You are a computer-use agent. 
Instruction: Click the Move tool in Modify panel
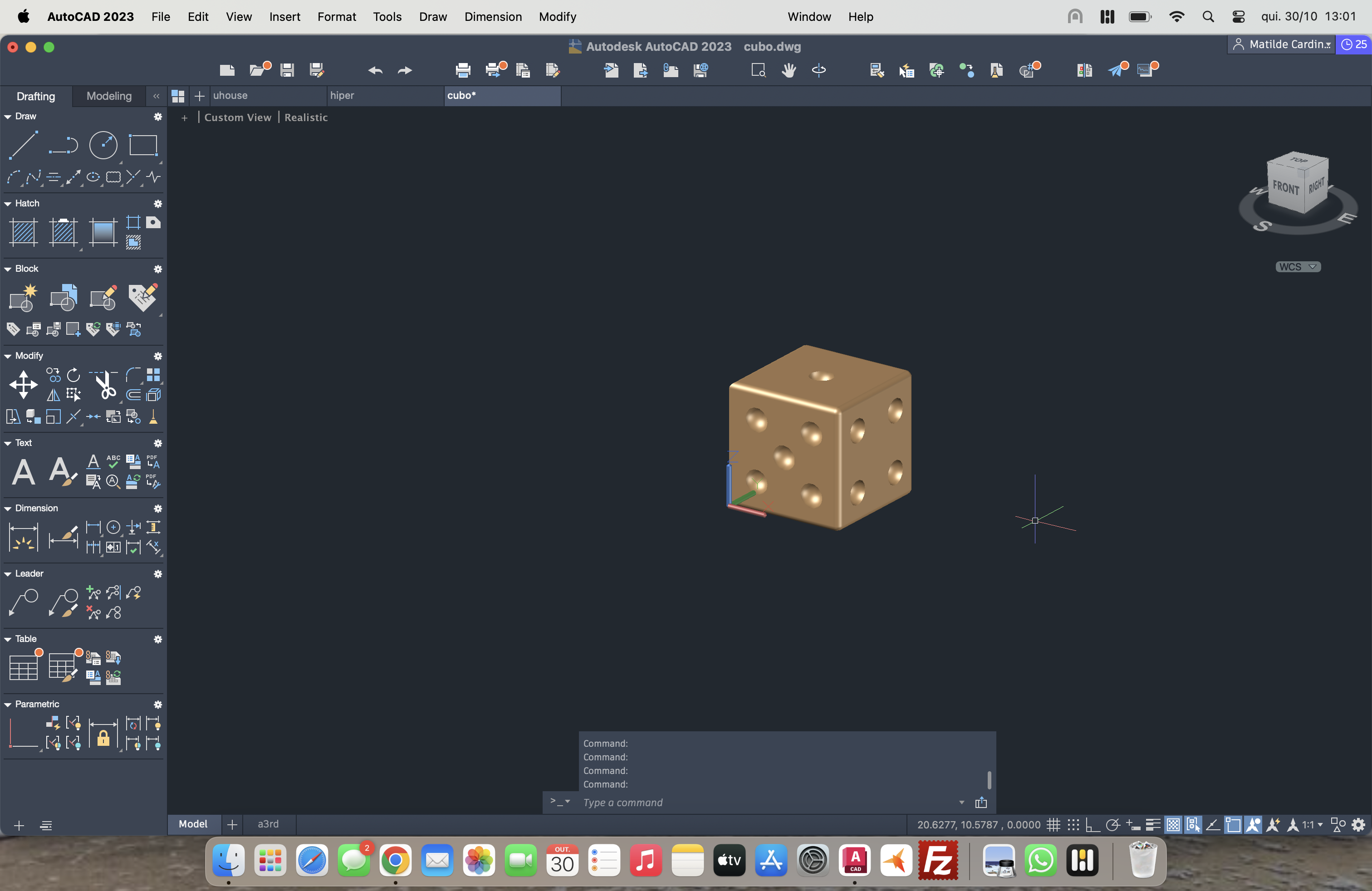click(x=24, y=384)
